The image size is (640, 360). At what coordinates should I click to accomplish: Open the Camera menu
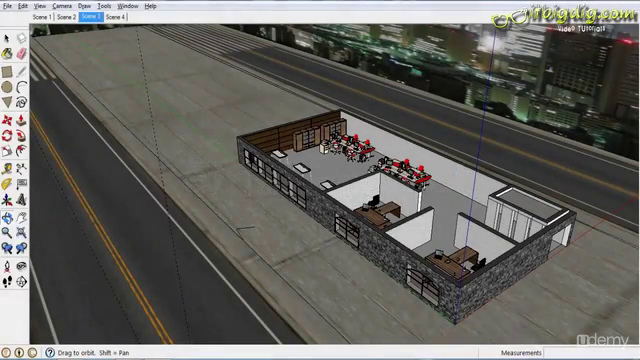[62, 6]
